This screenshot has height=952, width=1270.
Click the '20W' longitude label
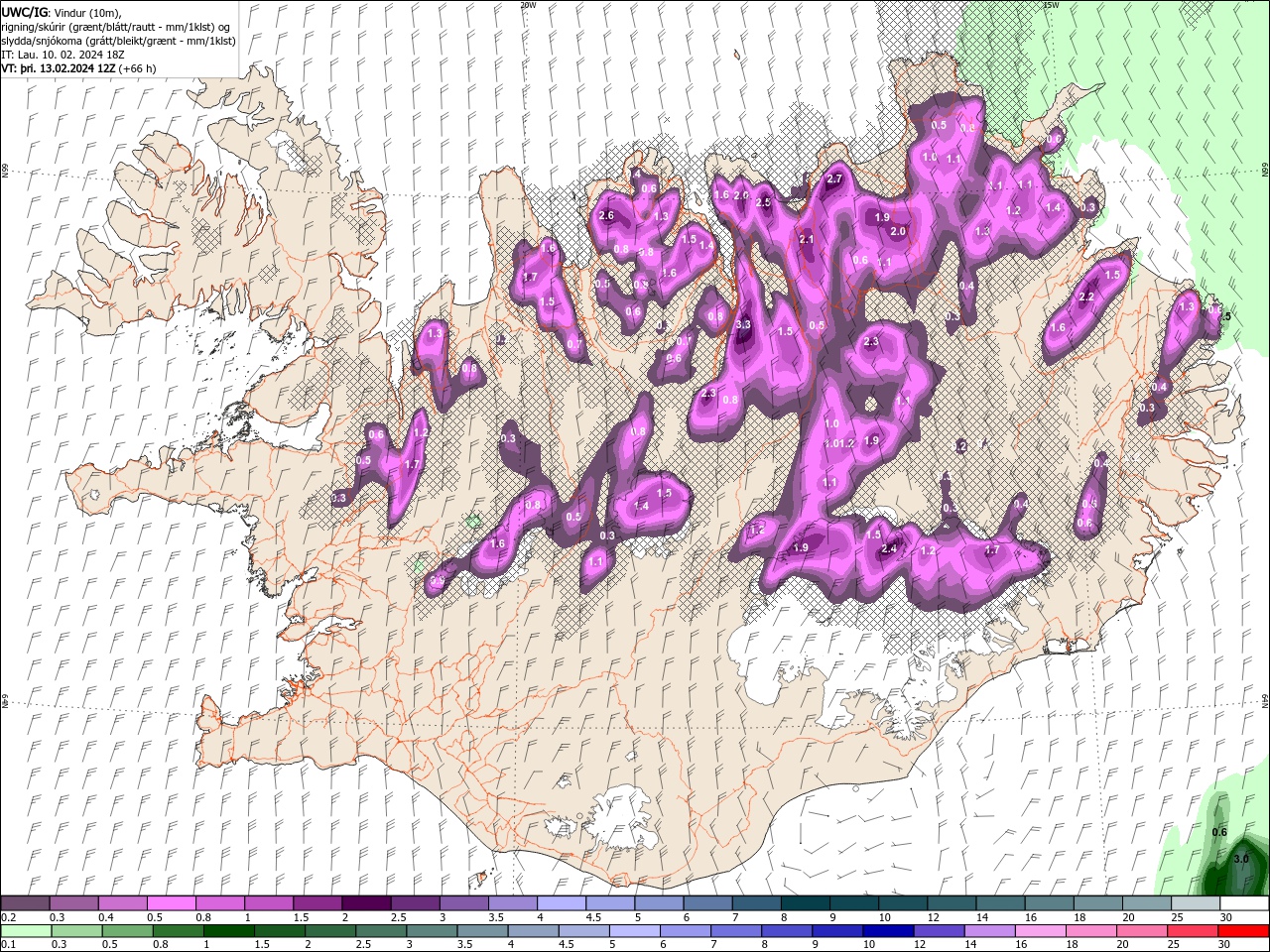click(x=528, y=5)
